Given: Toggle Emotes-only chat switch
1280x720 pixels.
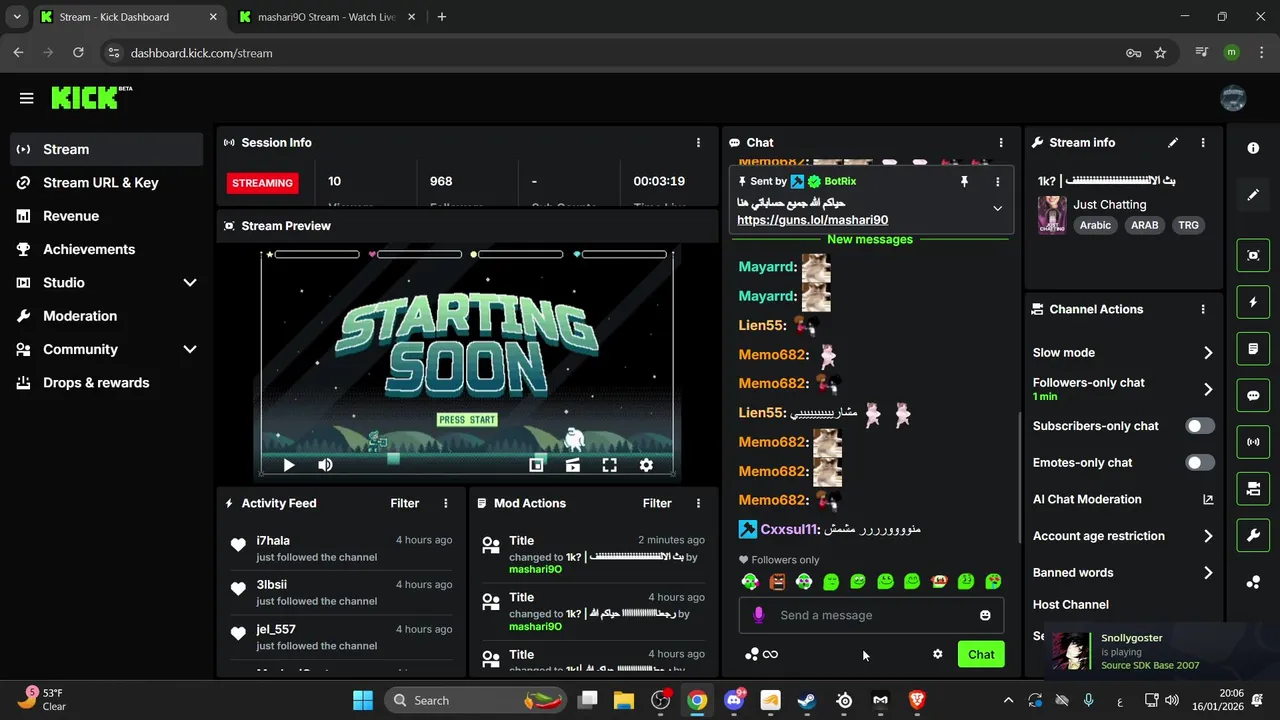Looking at the screenshot, I should coord(1200,463).
